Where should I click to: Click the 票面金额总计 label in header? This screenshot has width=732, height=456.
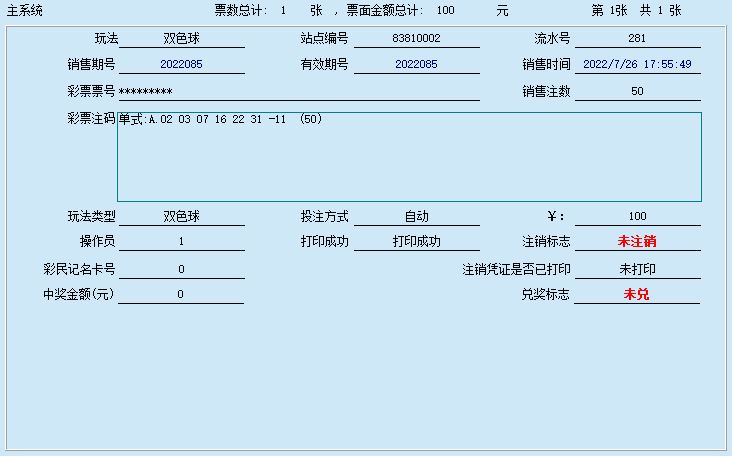click(385, 10)
